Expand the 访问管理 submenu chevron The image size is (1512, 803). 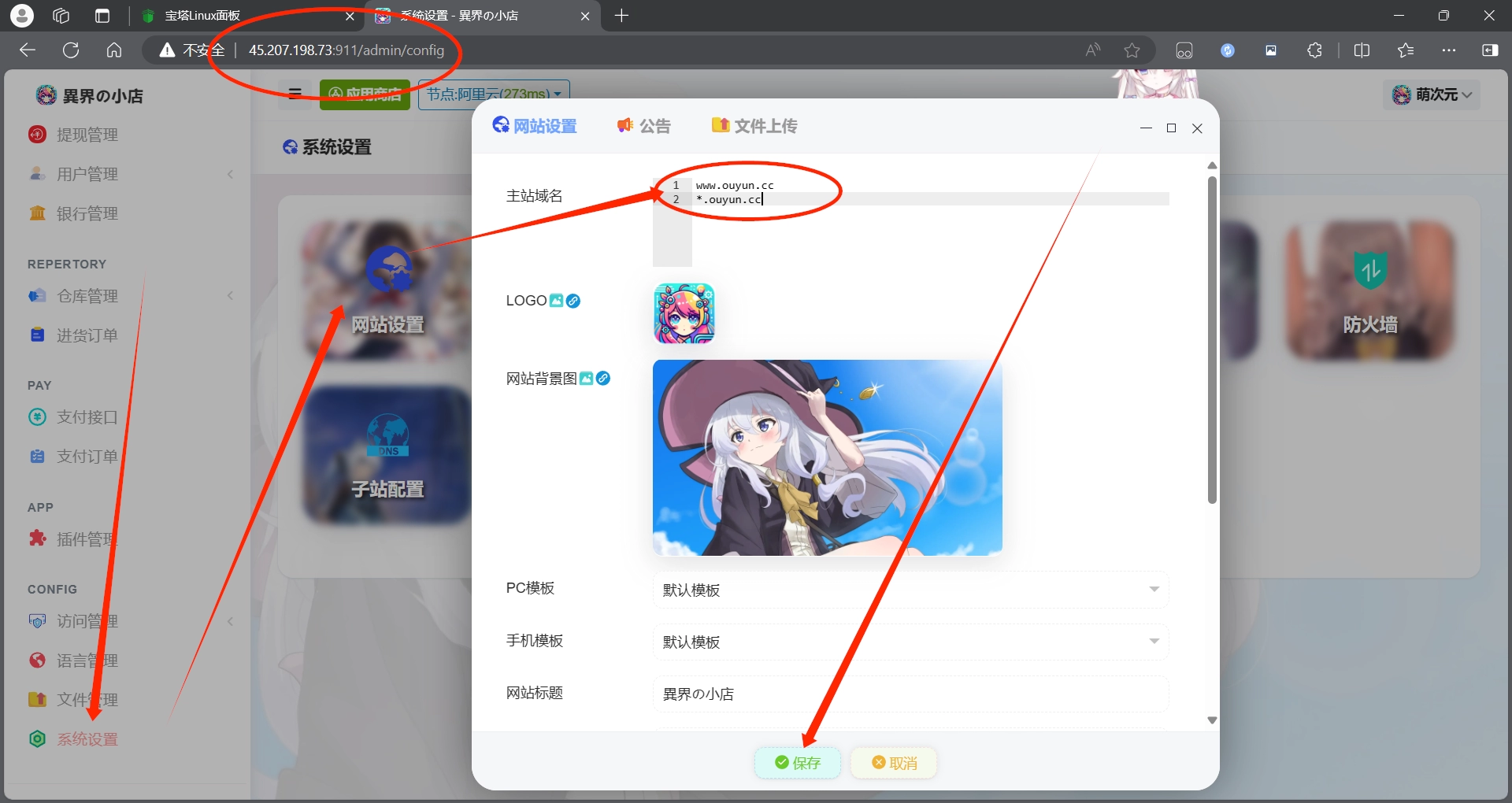(x=230, y=621)
